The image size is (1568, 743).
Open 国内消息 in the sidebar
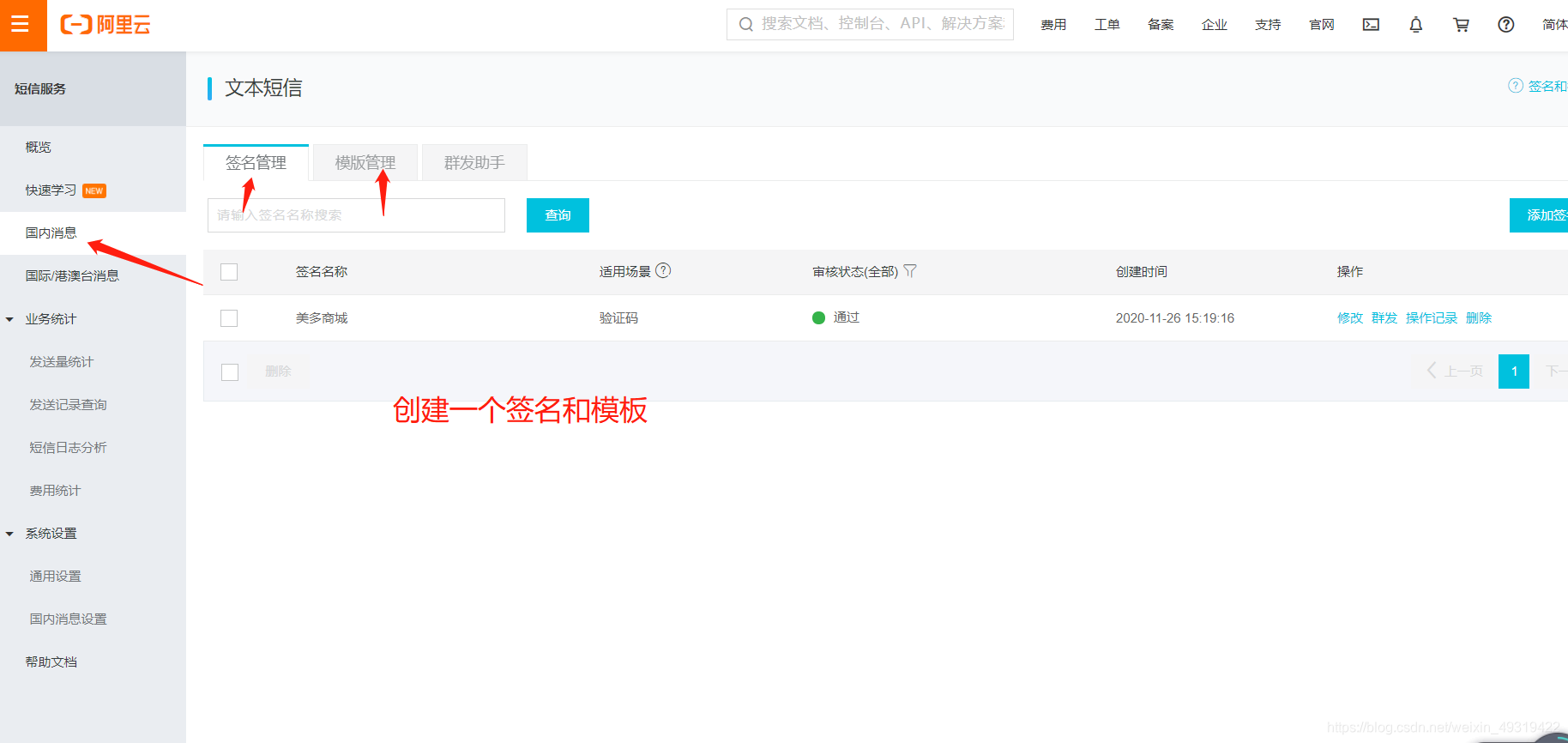(51, 233)
